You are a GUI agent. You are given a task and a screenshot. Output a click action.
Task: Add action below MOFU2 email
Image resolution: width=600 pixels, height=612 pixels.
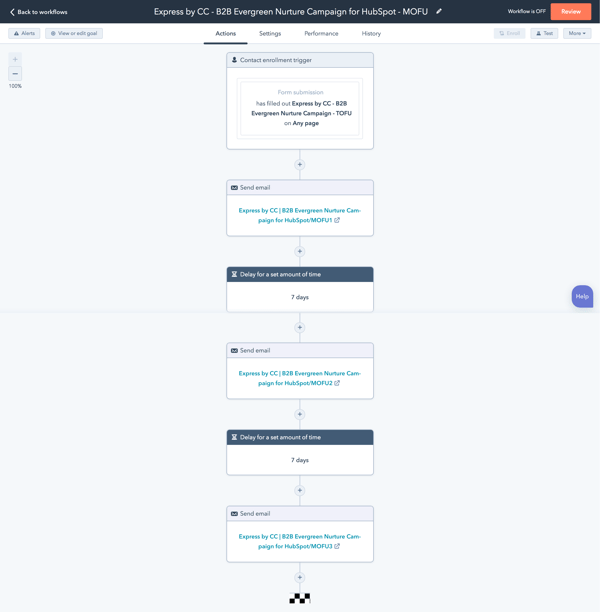[x=300, y=414]
